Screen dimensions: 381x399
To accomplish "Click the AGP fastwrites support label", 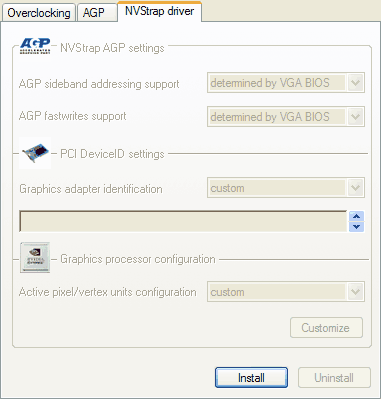I will 73,116.
